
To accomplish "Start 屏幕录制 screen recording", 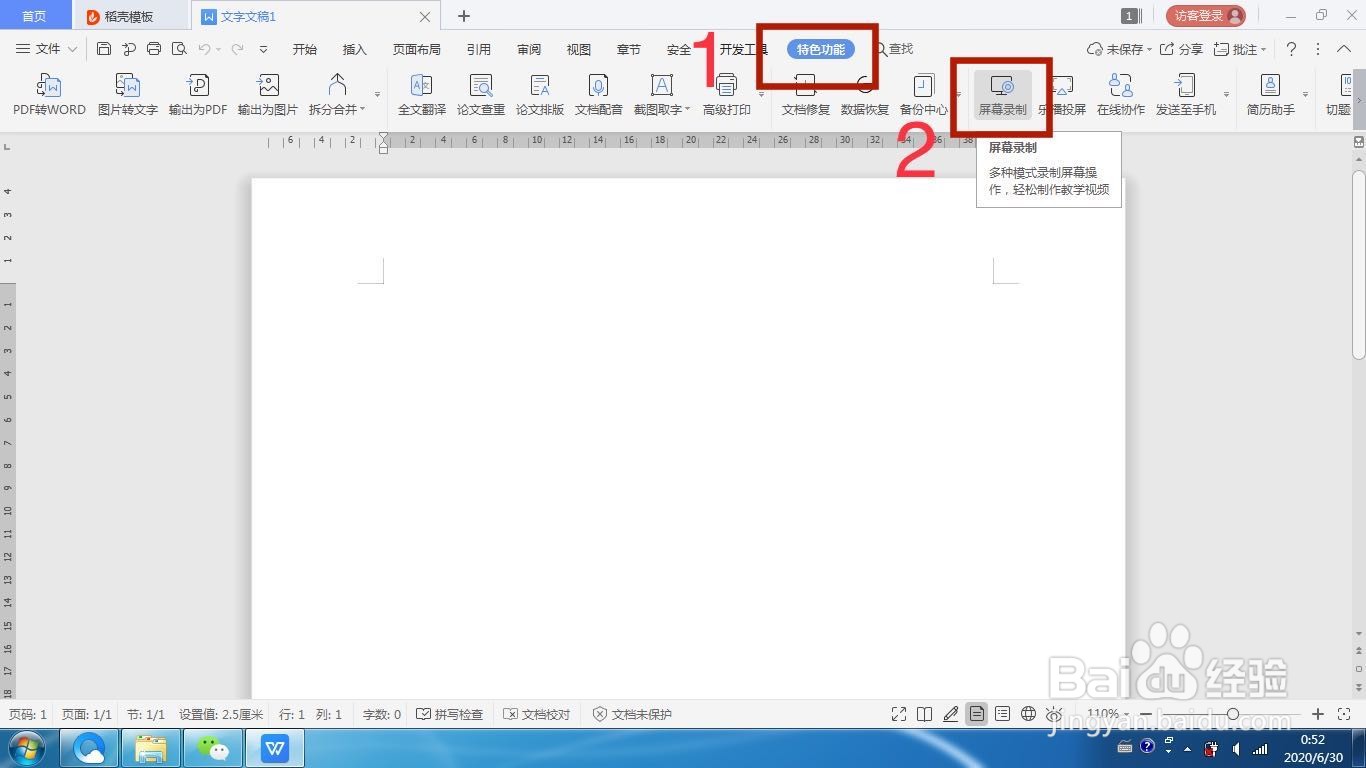I will coord(1002,95).
